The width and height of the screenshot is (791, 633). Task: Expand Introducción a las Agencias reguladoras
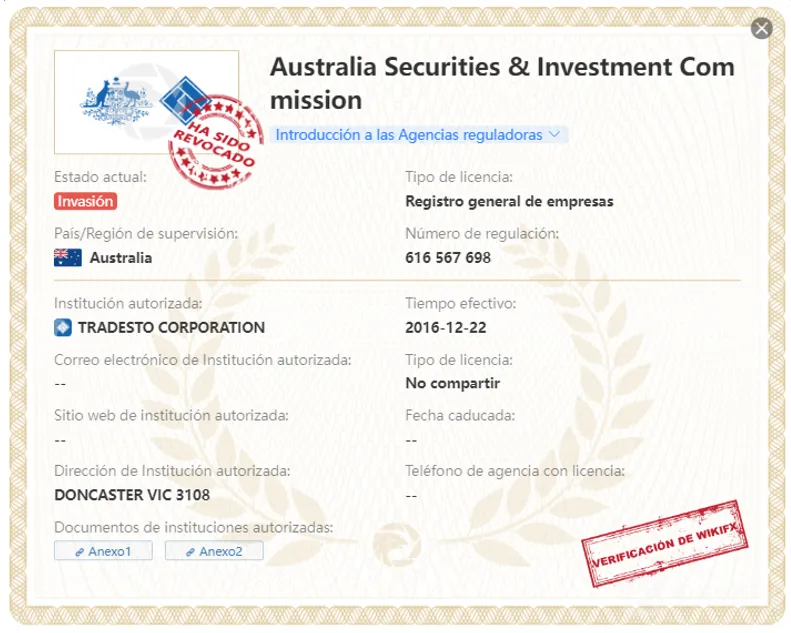coord(418,135)
